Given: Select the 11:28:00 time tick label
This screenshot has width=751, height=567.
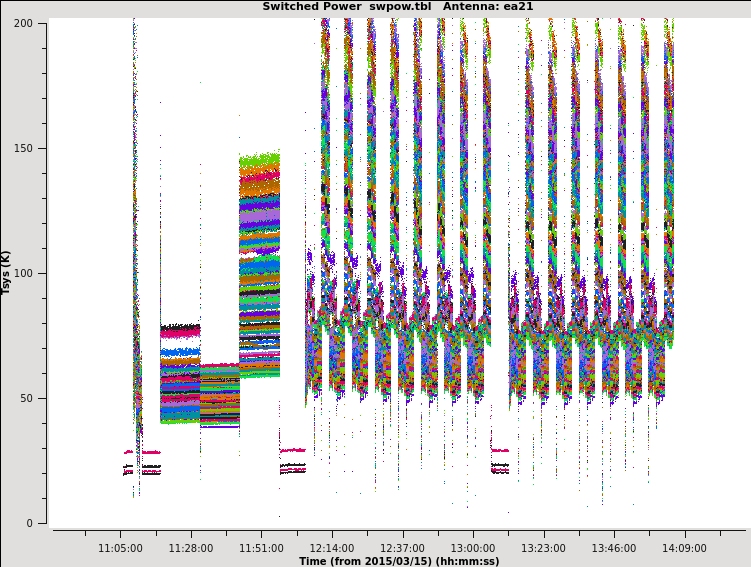Looking at the screenshot, I should 191,548.
